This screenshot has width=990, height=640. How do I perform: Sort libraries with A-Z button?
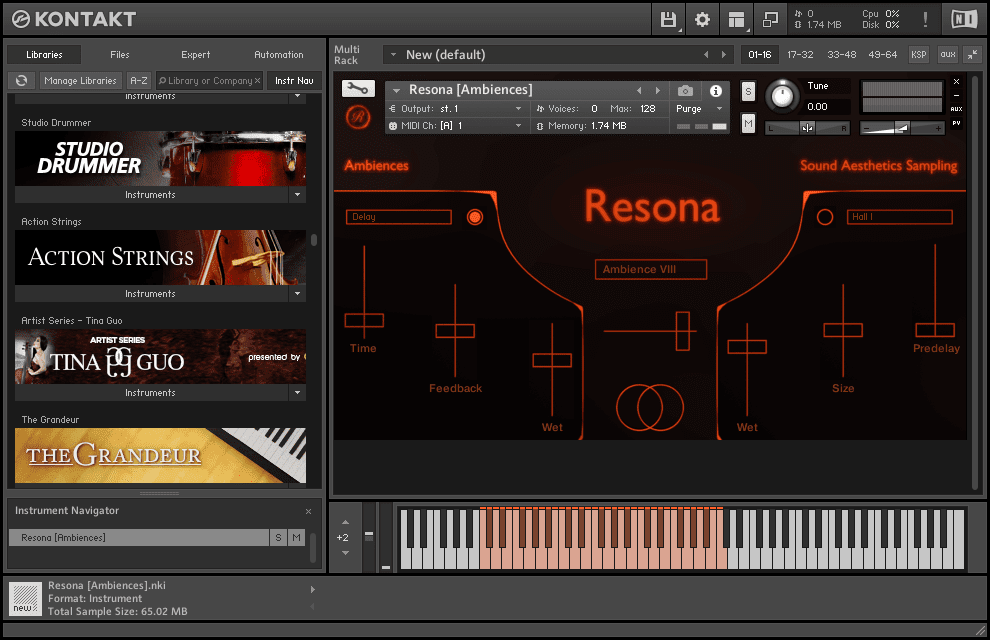click(138, 81)
